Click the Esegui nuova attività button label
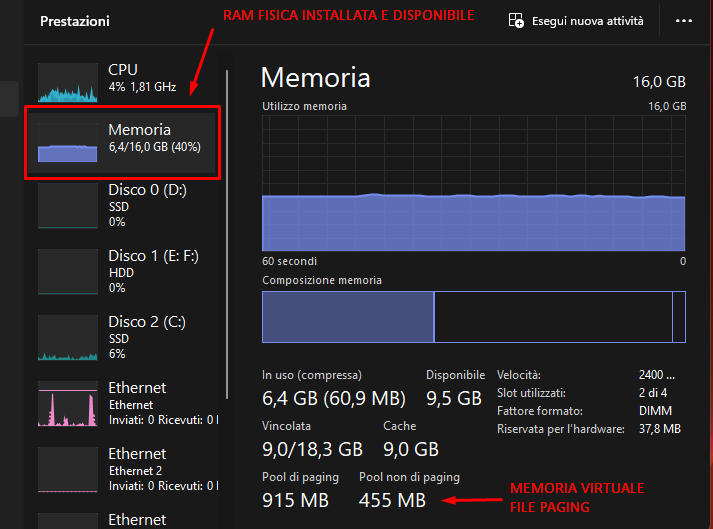 coord(587,21)
